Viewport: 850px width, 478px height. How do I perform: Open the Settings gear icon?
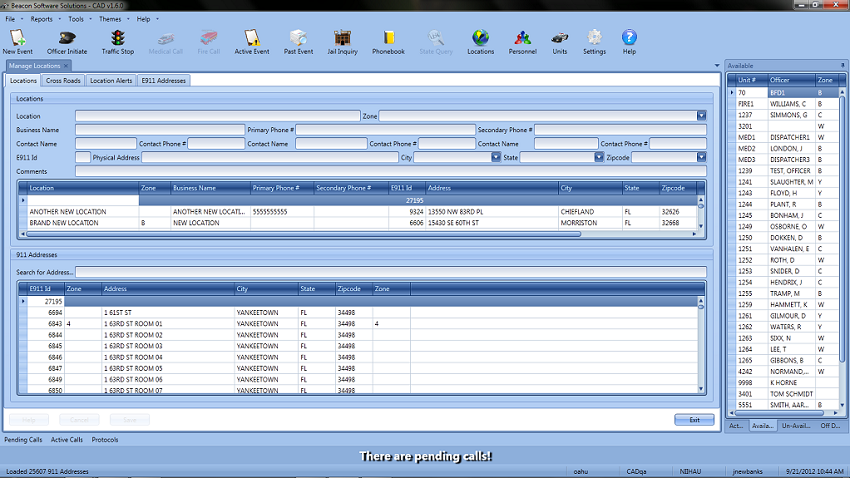[x=594, y=38]
